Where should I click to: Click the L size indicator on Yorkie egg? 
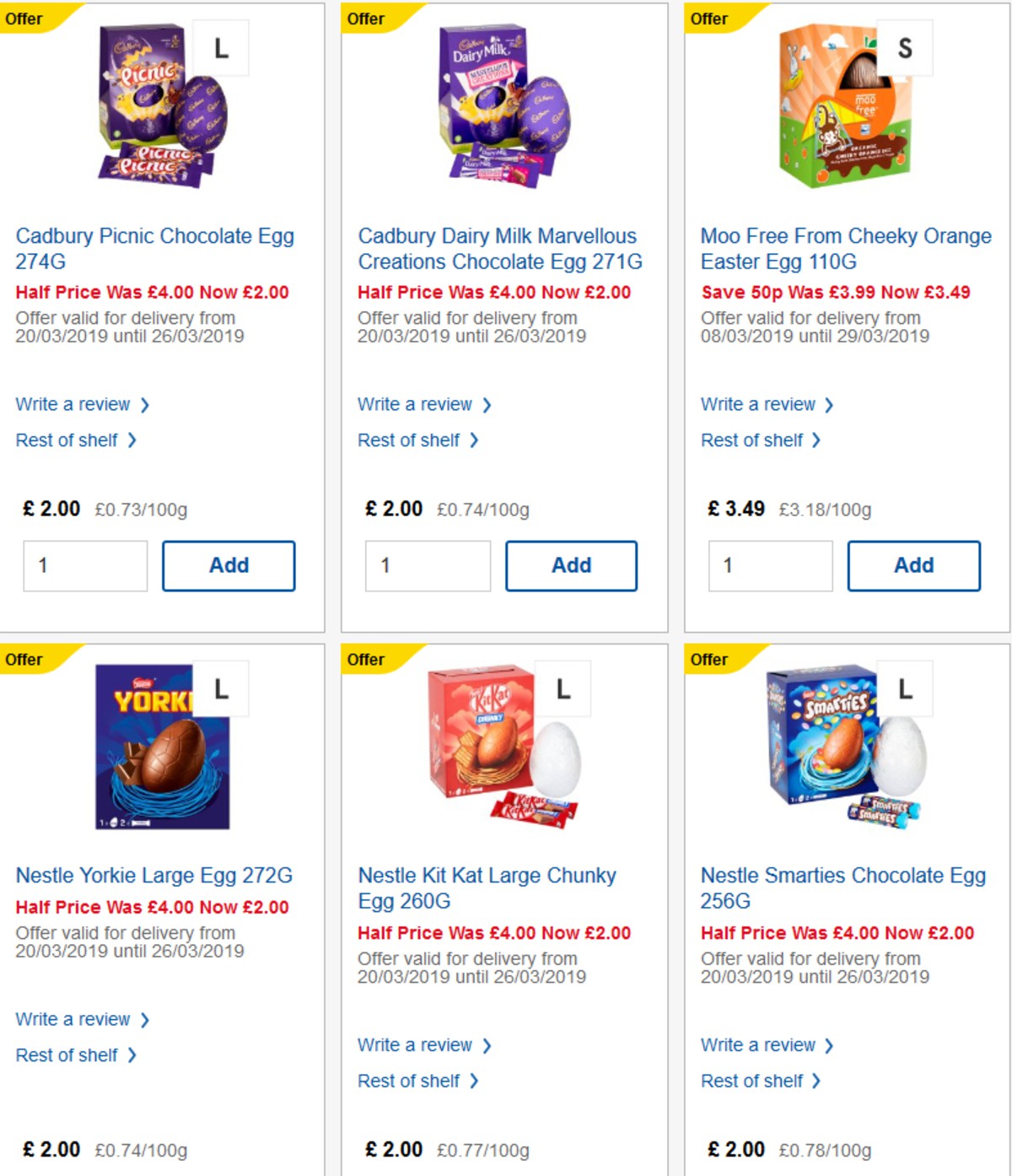click(x=221, y=688)
